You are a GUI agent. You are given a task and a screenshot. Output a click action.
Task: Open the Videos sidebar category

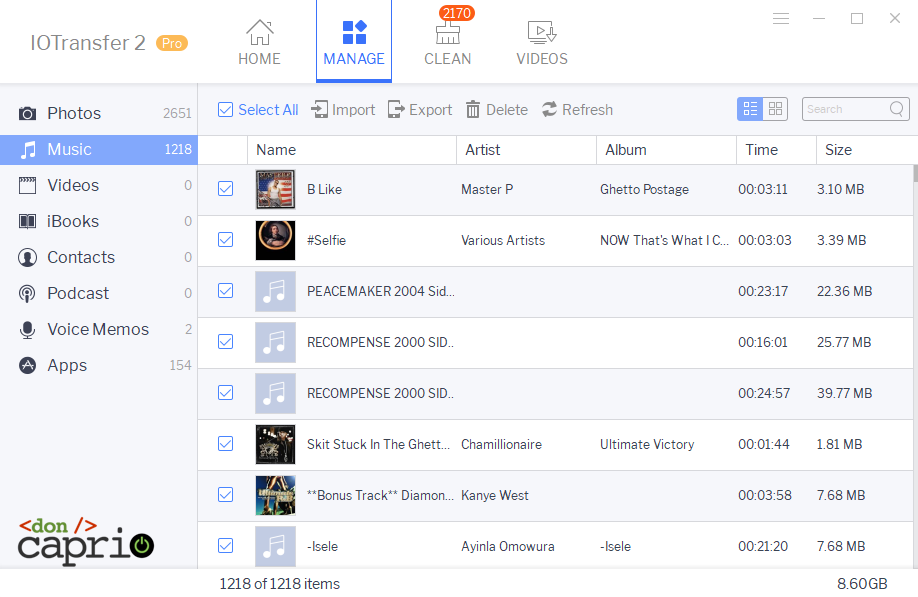coord(99,186)
